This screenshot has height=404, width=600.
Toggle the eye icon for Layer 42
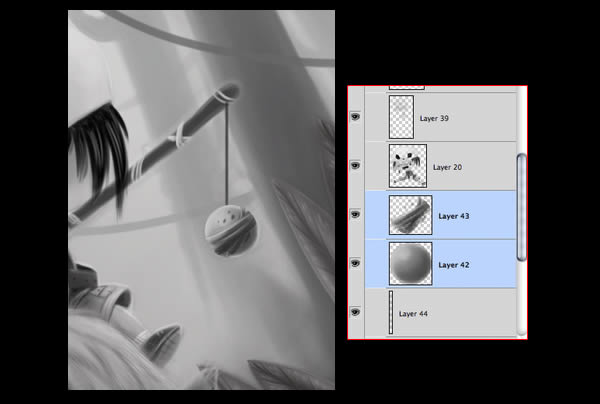tap(355, 264)
